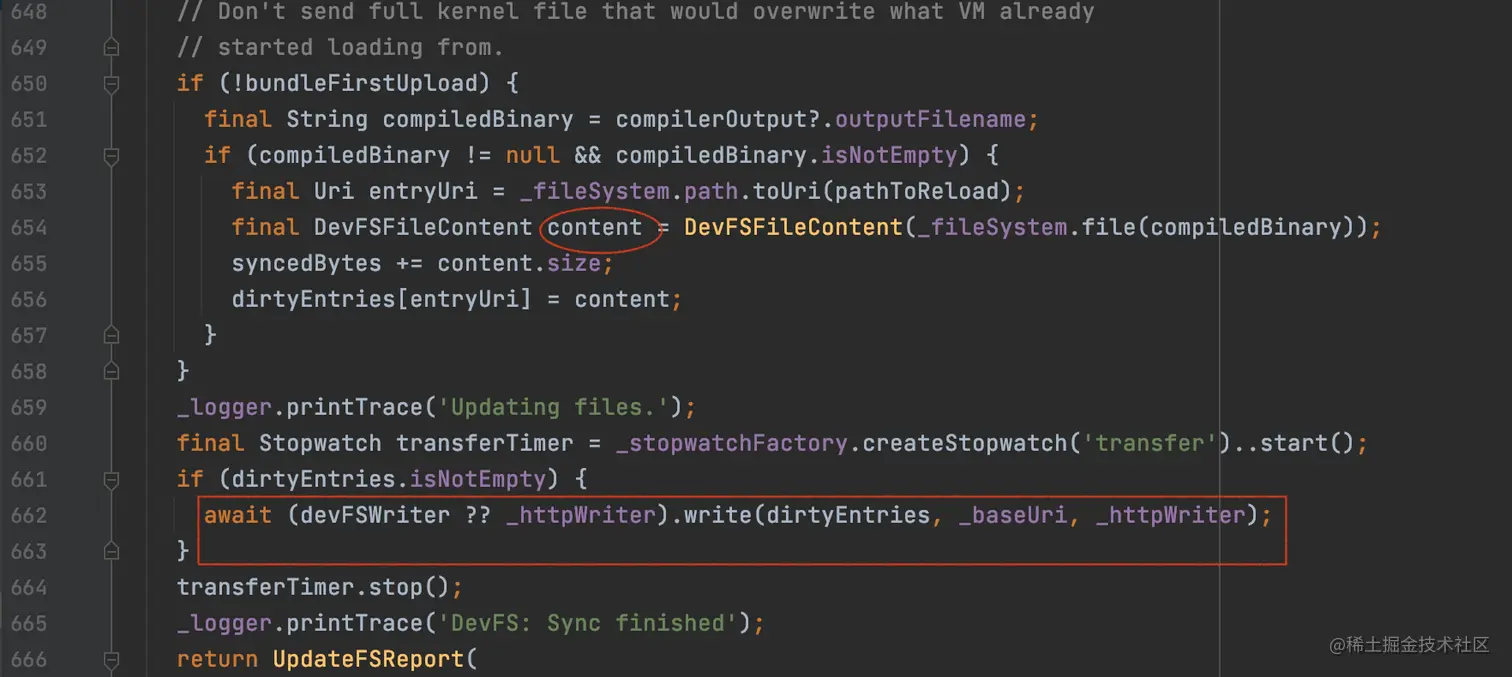Click the outputFilename property
1512x677 pixels.
(930, 119)
